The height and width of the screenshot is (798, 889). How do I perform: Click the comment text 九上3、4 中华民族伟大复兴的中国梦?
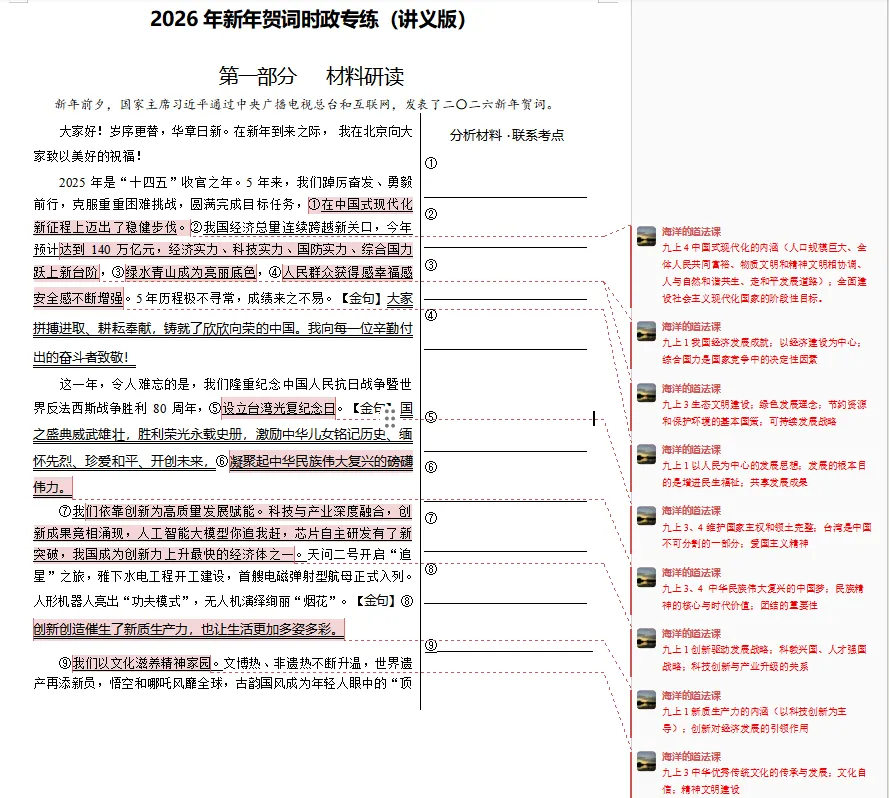763,597
